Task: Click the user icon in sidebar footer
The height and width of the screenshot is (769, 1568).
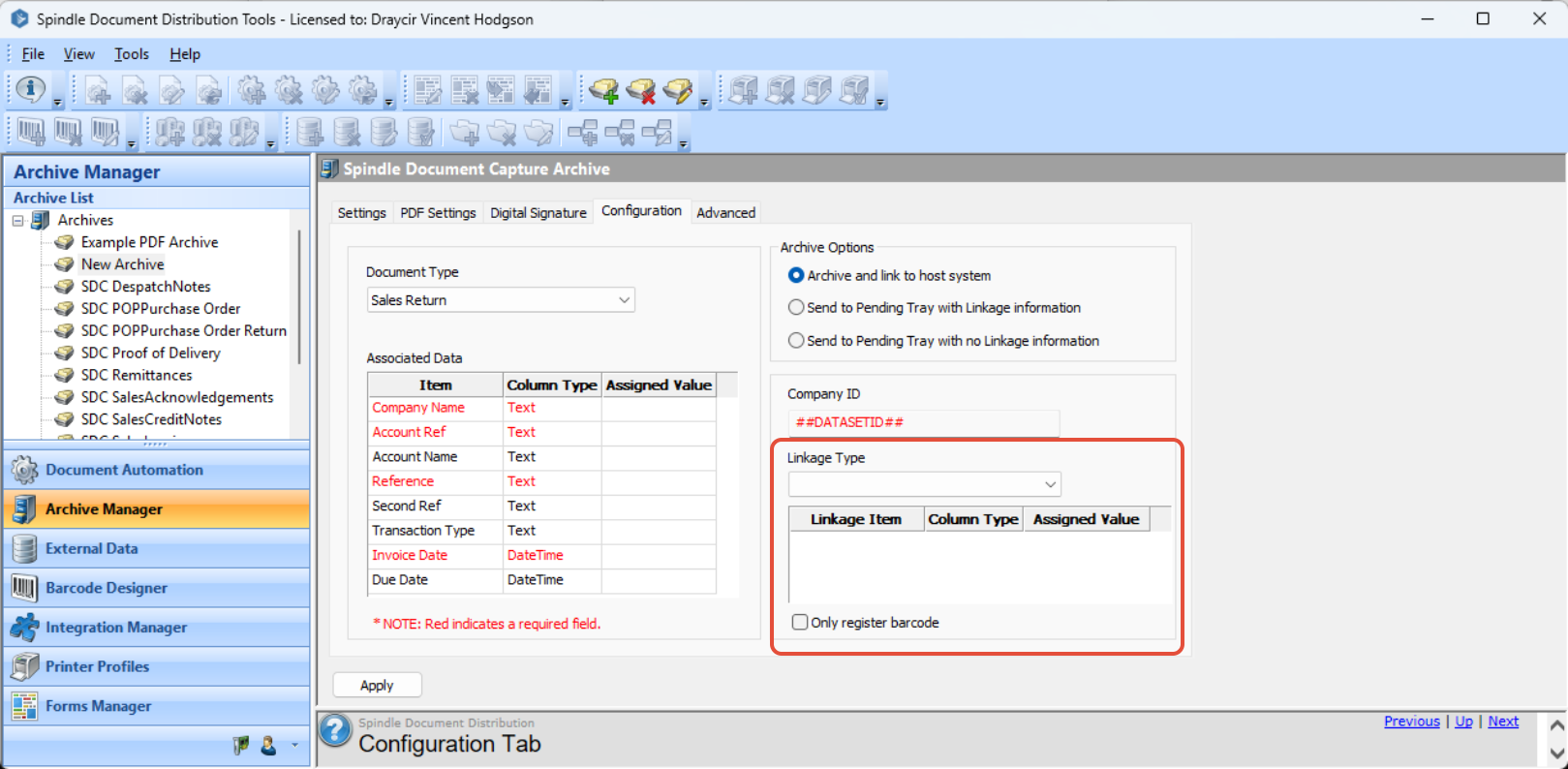Action: tap(268, 745)
